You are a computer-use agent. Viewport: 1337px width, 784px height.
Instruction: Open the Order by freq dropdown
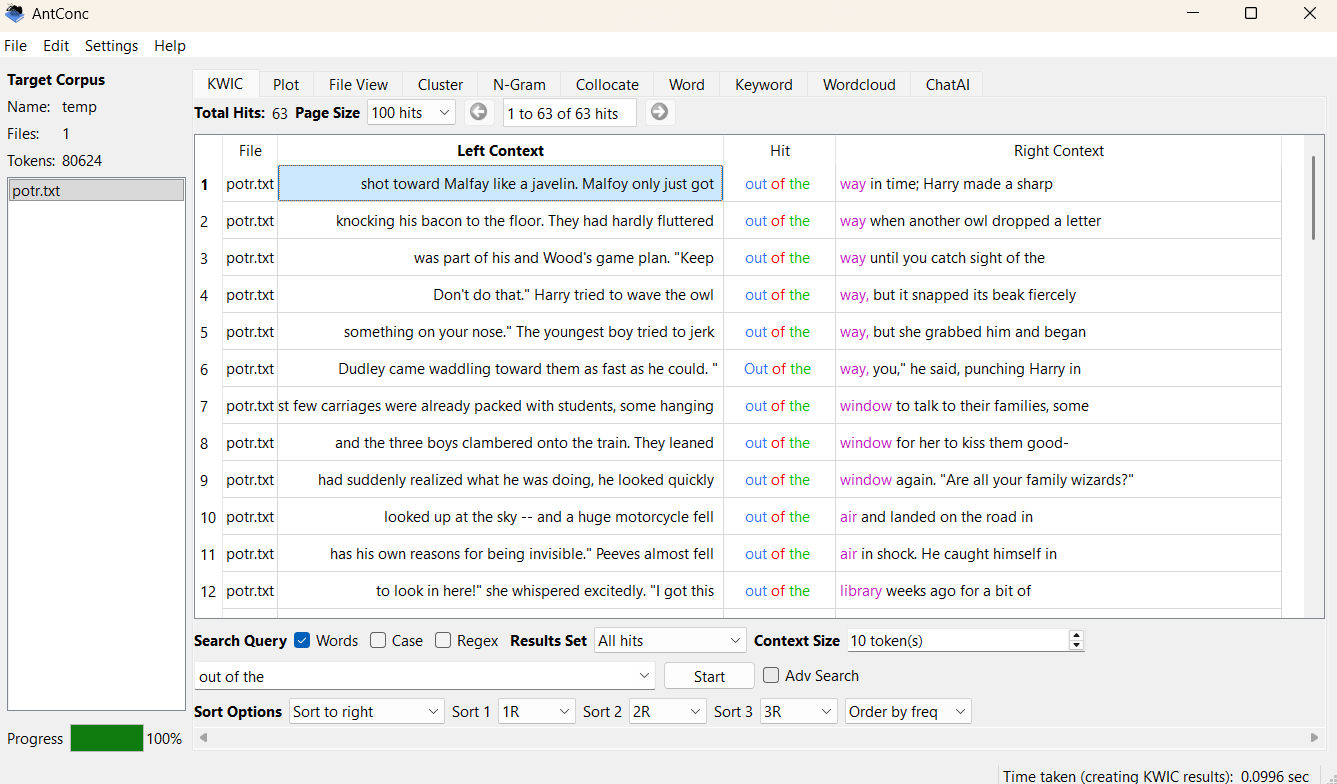[907, 712]
